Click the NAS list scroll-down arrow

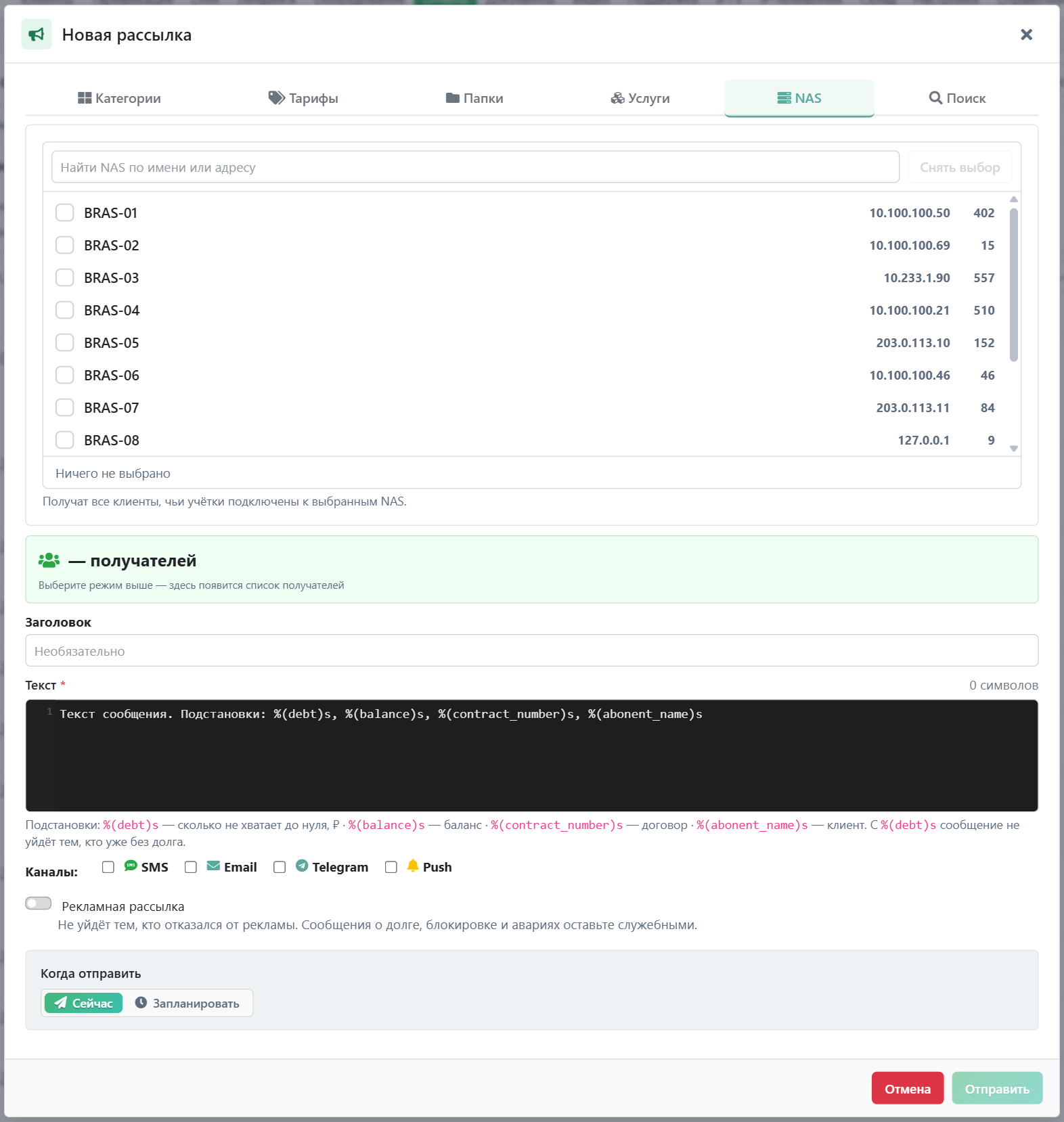pyautogui.click(x=1013, y=449)
